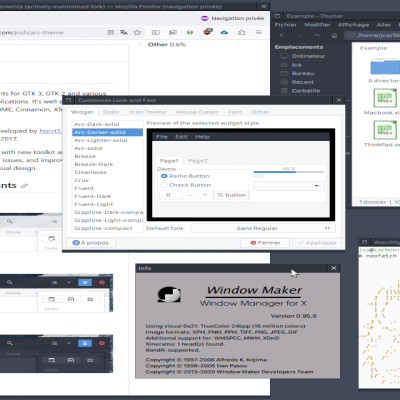The image size is (400, 400).
Task: Go to home folder in Thunar toolbar
Action: point(334,35)
